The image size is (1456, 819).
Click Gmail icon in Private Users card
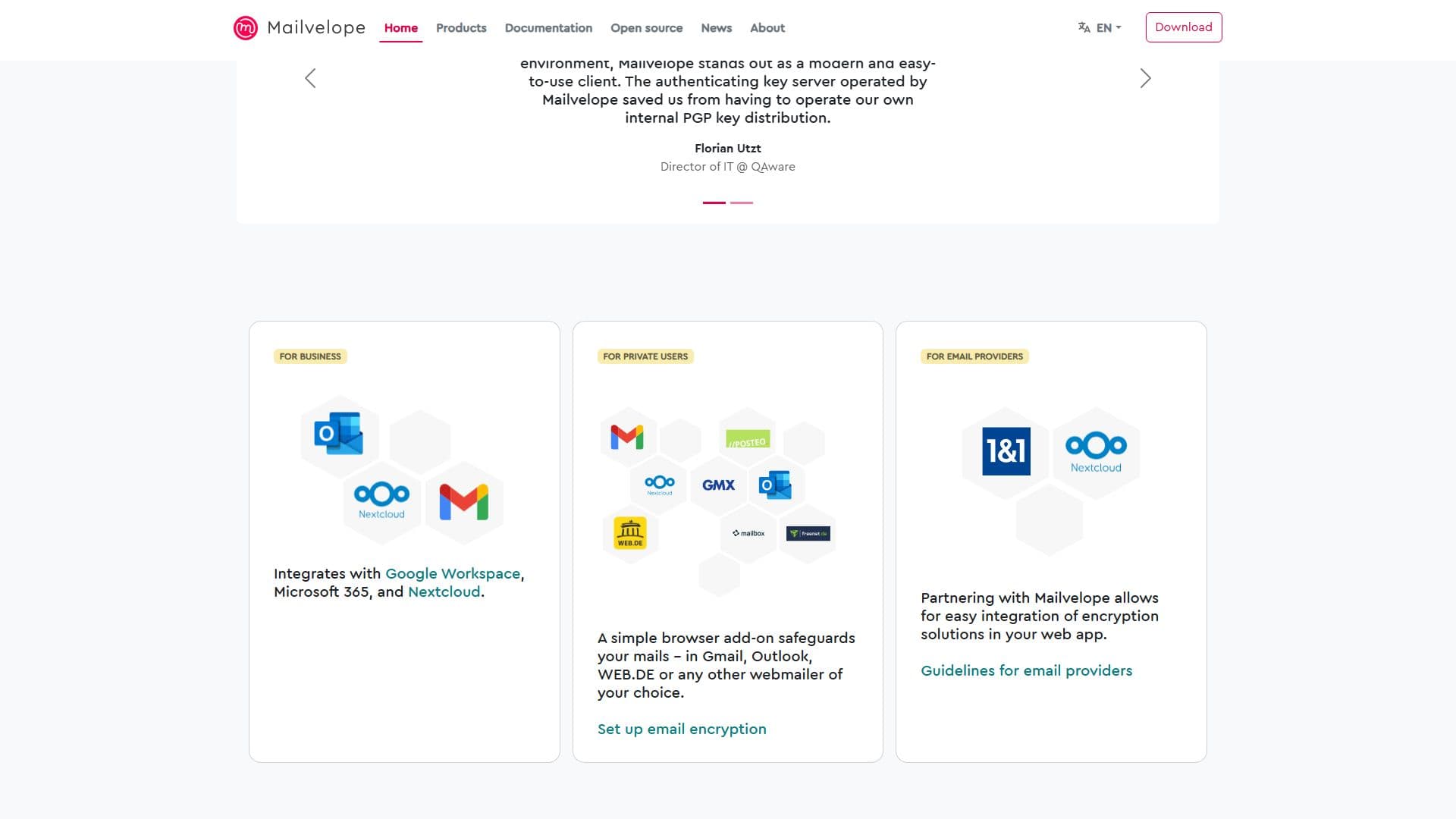(x=627, y=437)
